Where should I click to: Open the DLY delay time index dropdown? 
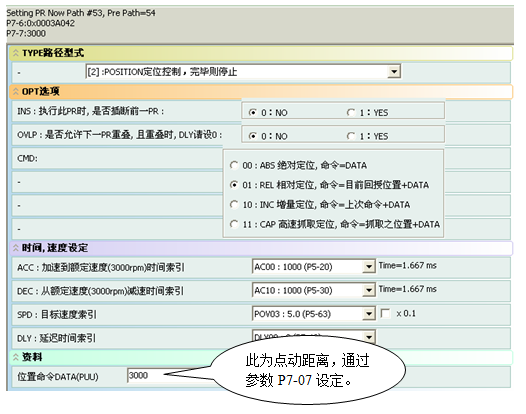(369, 337)
